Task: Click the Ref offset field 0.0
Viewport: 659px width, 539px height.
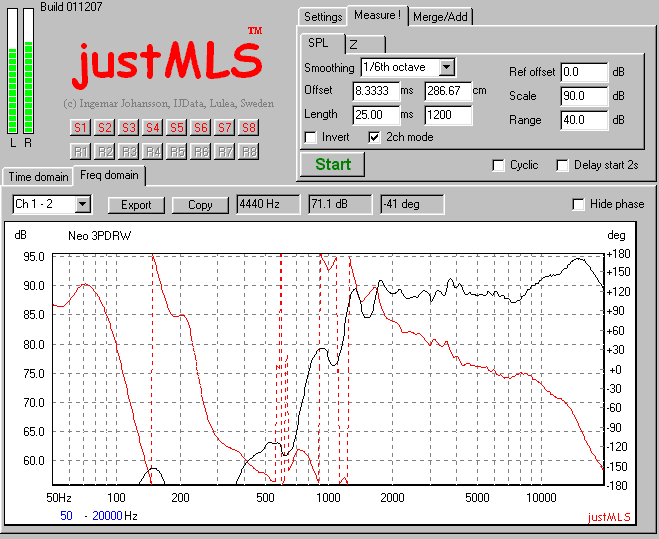Action: point(584,72)
